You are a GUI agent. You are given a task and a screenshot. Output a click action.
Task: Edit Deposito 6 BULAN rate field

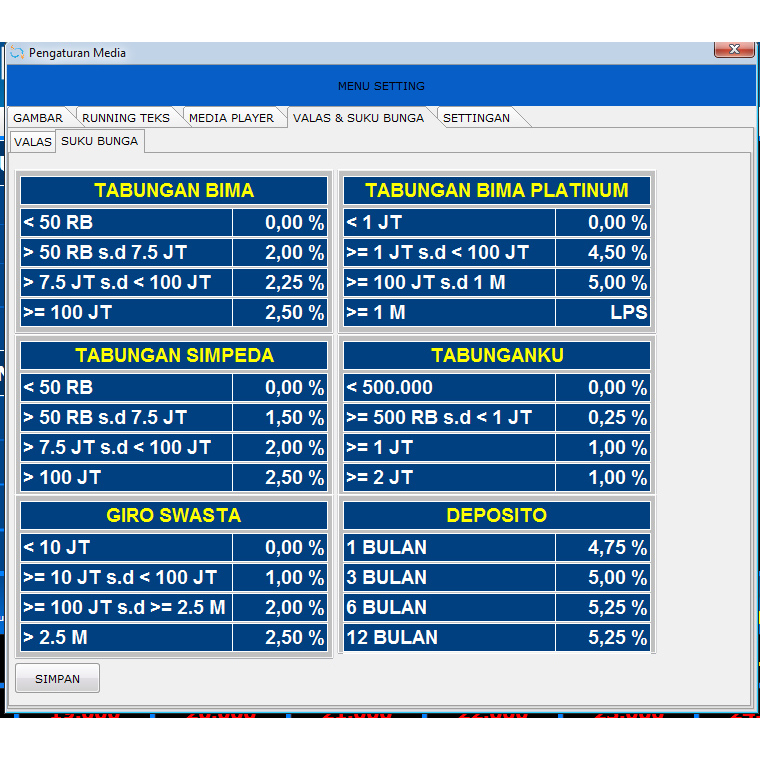603,607
